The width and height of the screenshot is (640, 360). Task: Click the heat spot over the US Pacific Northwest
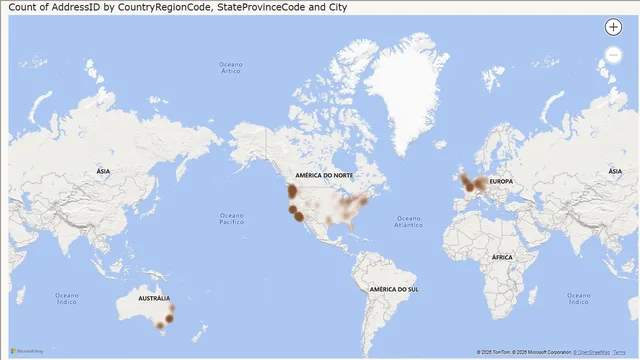[x=292, y=191]
